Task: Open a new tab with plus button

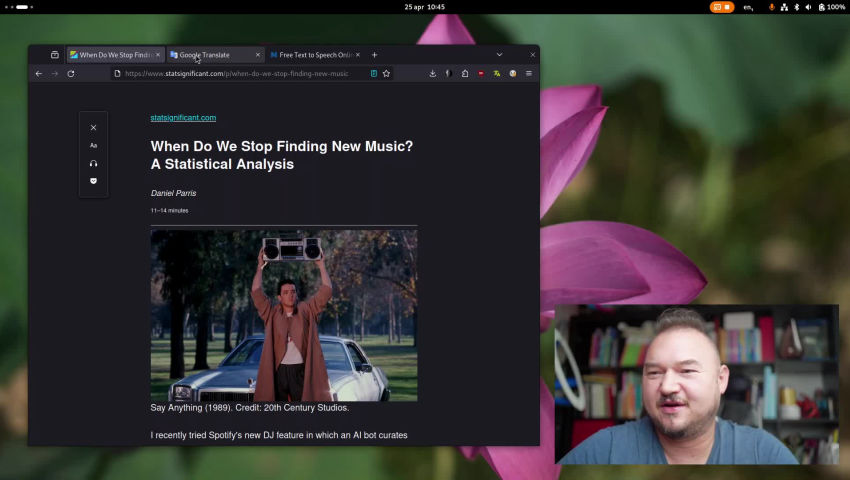Action: coord(375,55)
